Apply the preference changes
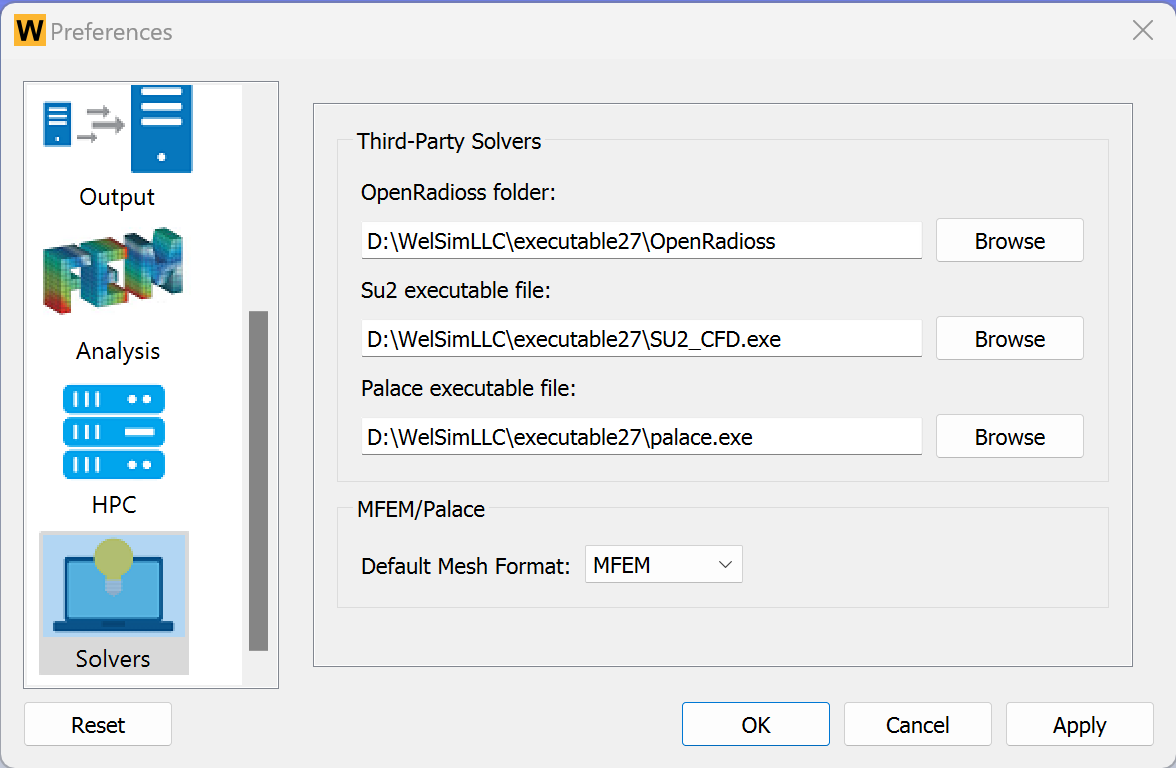The image size is (1176, 768). tap(1079, 725)
